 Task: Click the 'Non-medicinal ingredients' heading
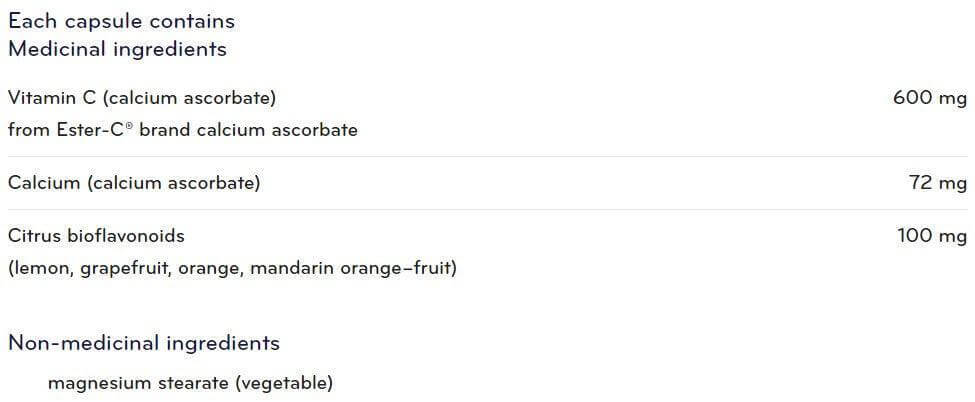(x=144, y=343)
